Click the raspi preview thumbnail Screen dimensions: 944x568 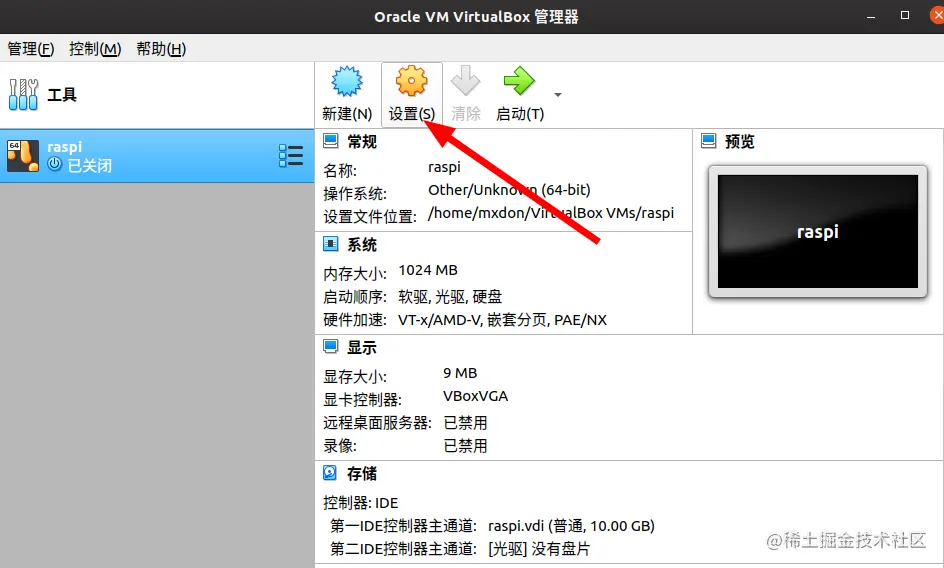point(818,231)
